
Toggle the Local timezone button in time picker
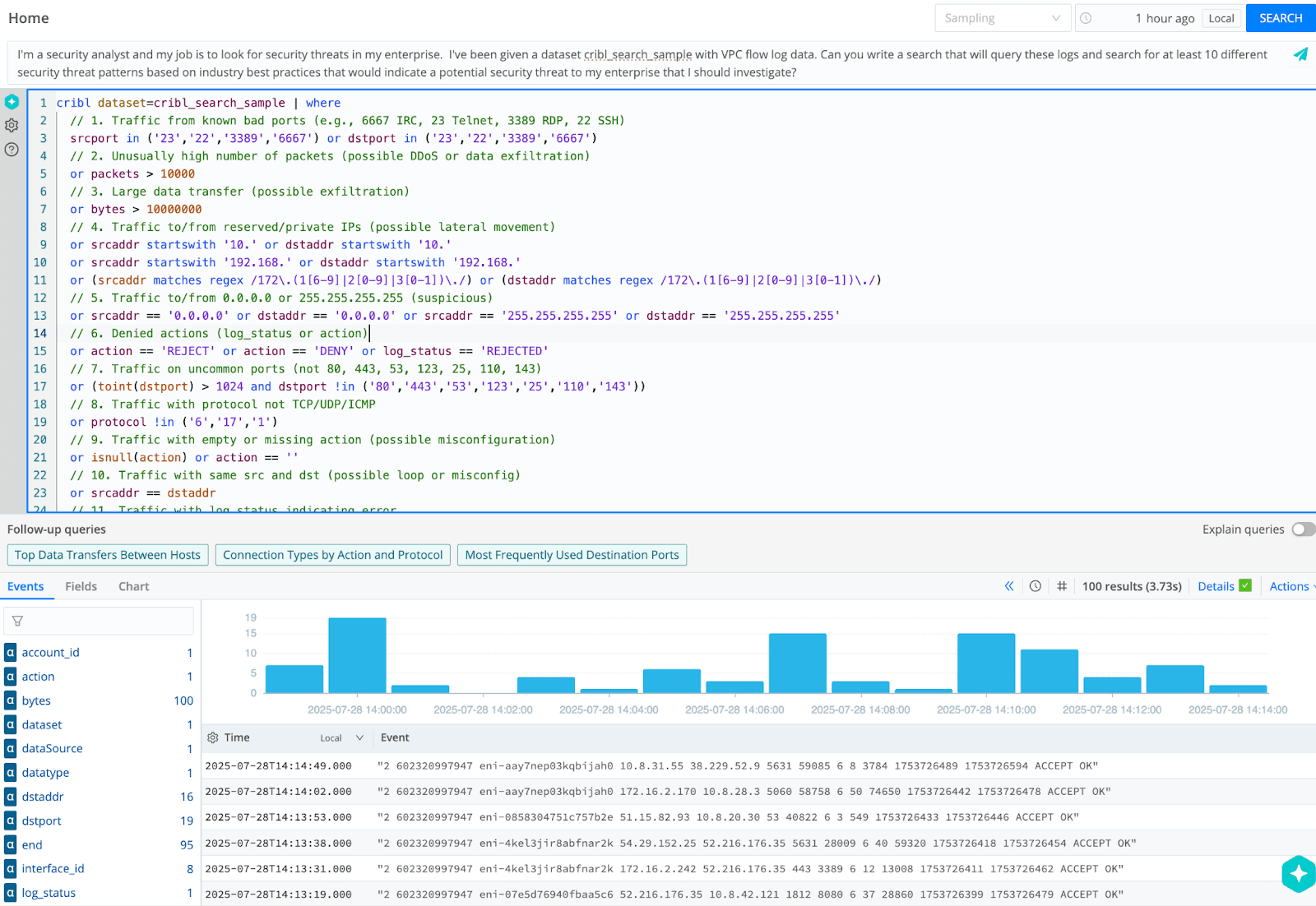pos(1221,18)
